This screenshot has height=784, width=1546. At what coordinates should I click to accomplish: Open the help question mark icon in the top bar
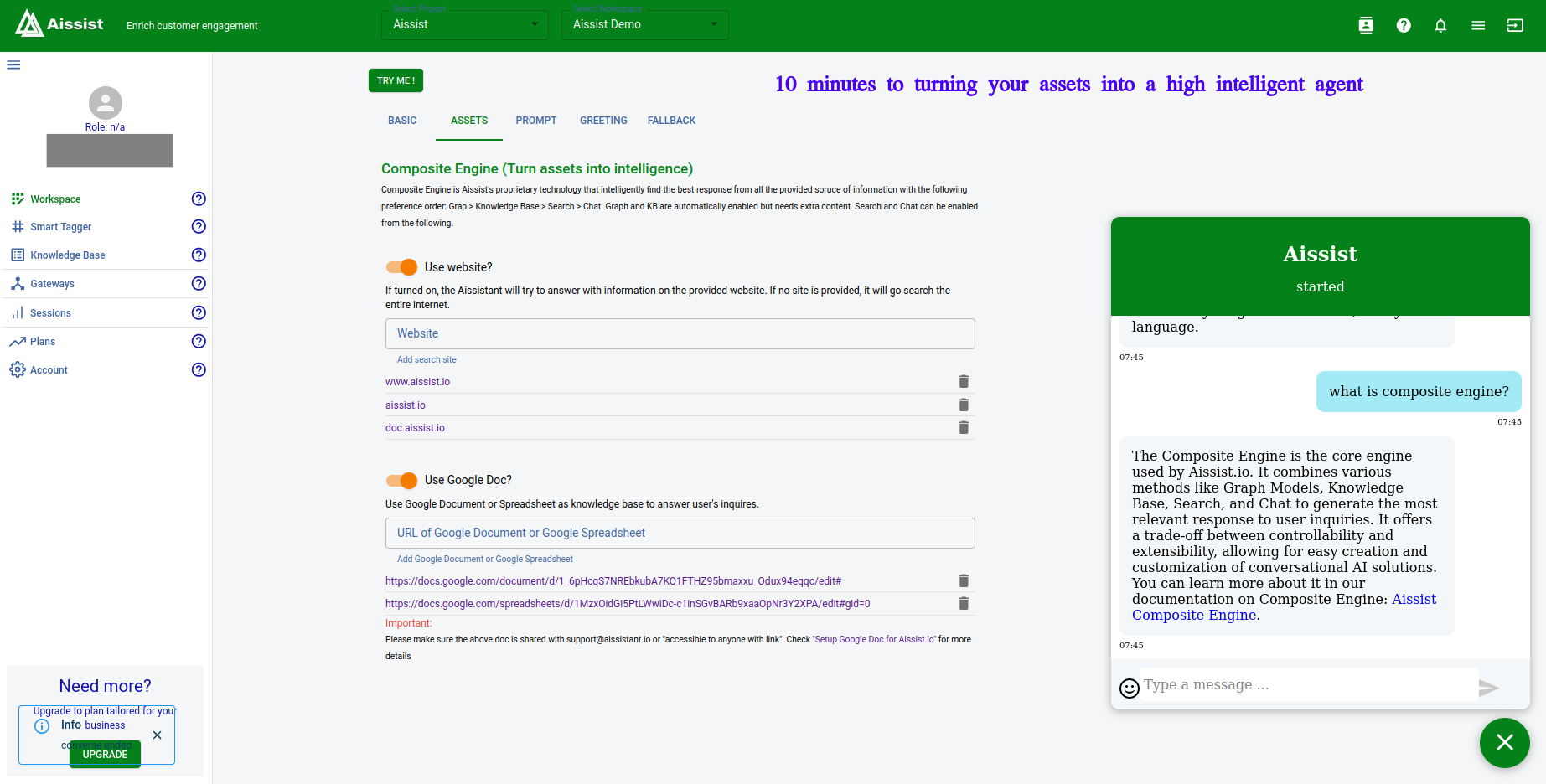pyautogui.click(x=1404, y=25)
